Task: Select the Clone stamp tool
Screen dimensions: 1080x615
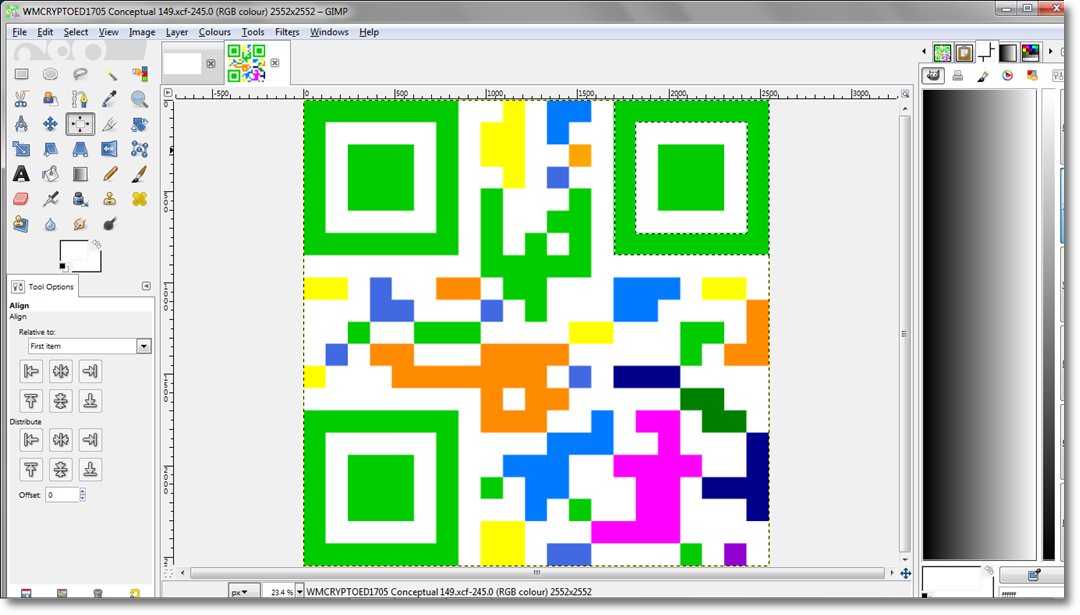Action: pyautogui.click(x=110, y=199)
